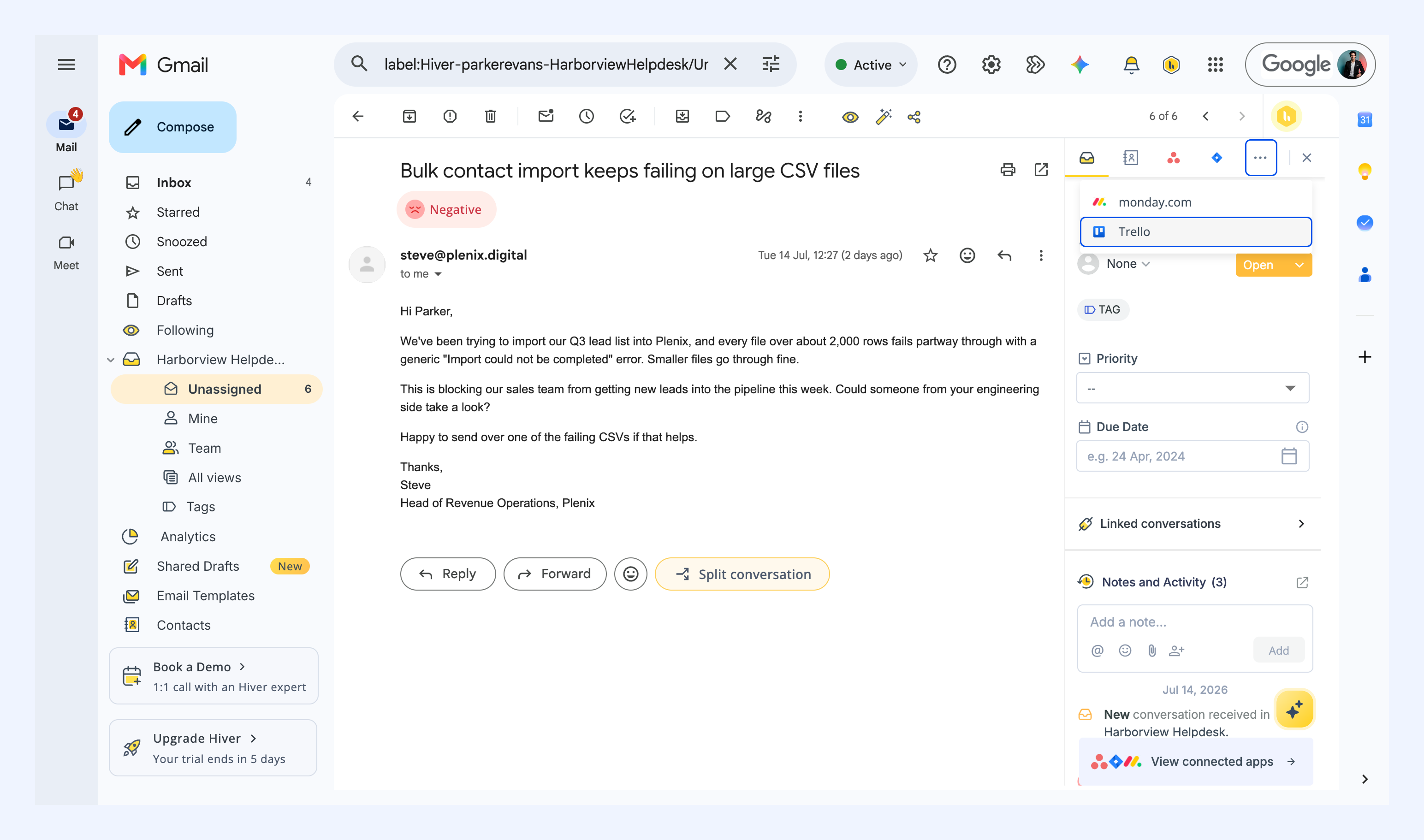Open the more integrations ellipsis tab
Image resolution: width=1424 pixels, height=840 pixels.
point(1260,158)
